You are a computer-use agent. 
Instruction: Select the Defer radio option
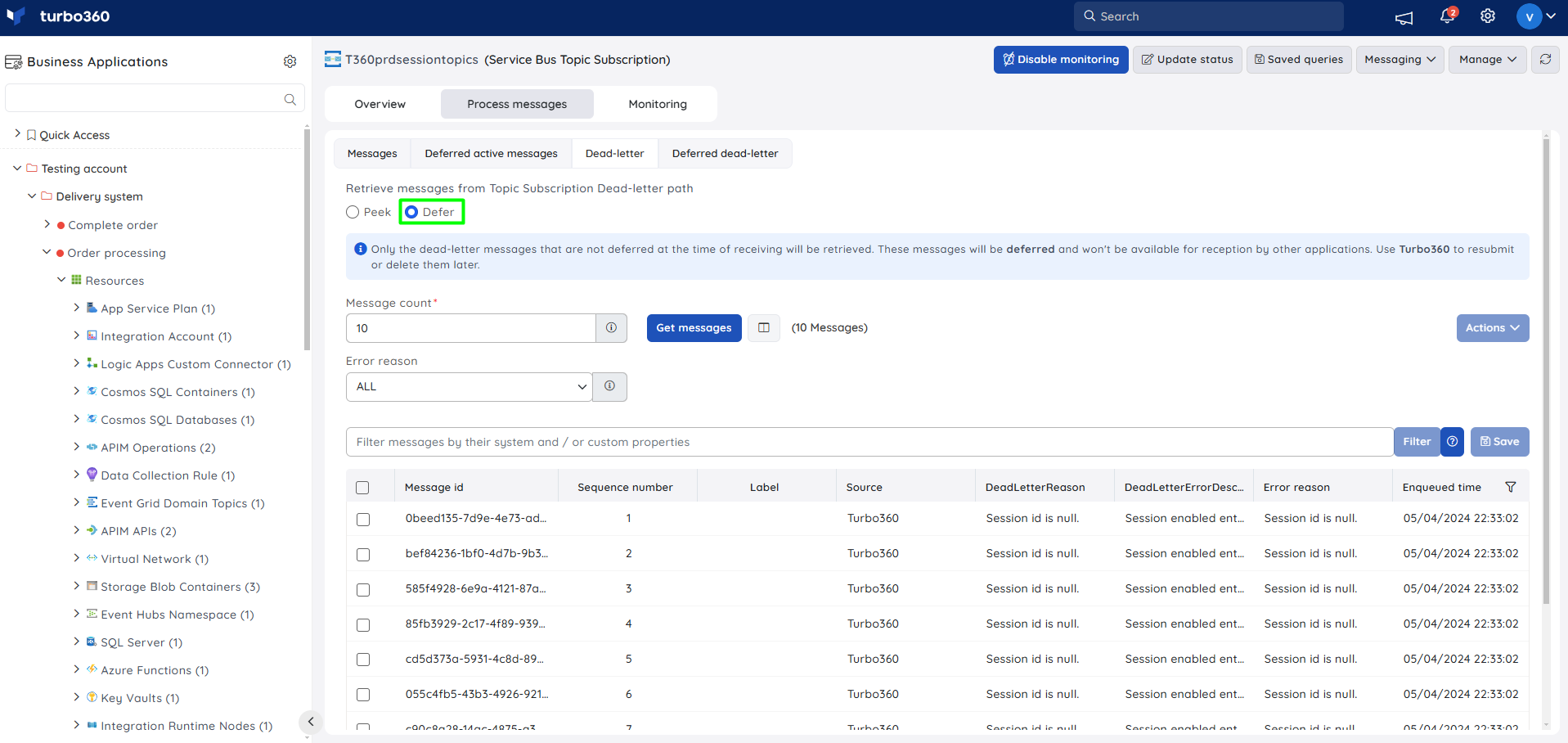411,212
